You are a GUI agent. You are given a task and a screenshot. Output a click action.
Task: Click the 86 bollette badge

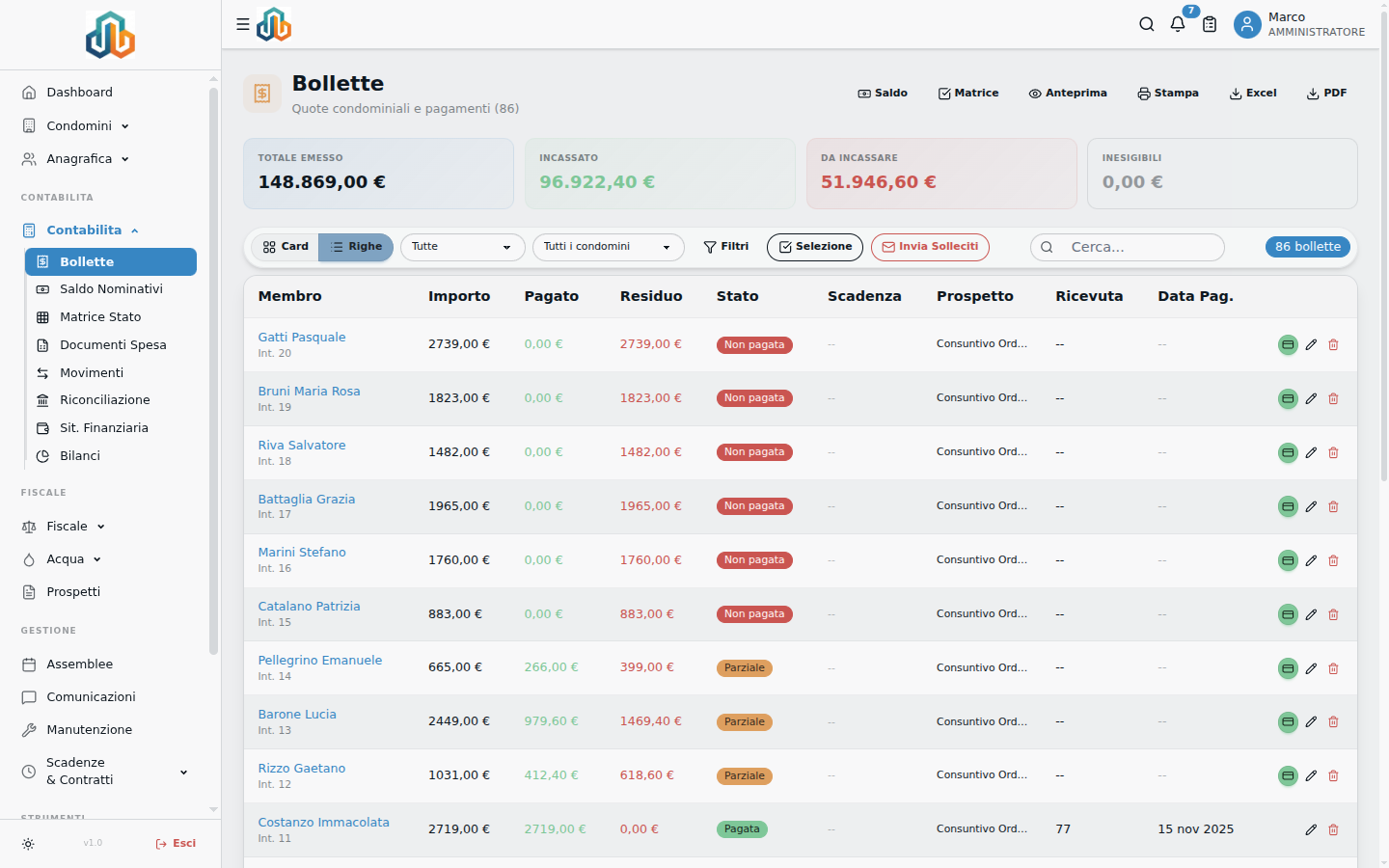pos(1308,247)
